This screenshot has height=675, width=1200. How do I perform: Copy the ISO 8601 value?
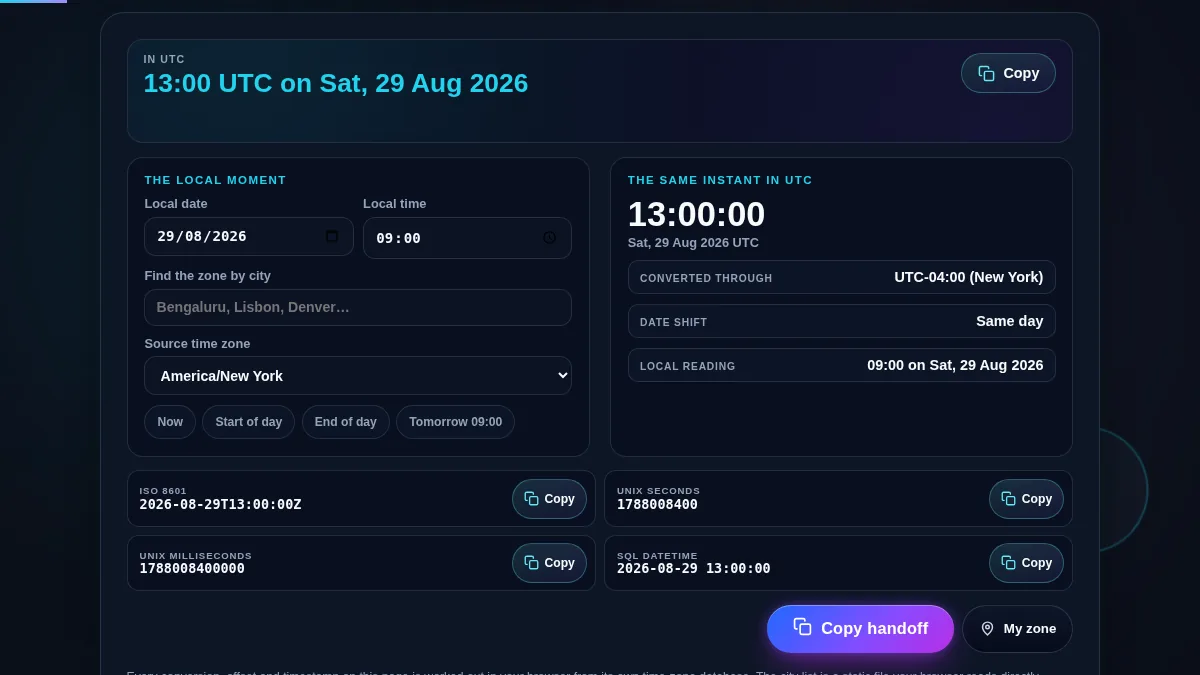[549, 499]
